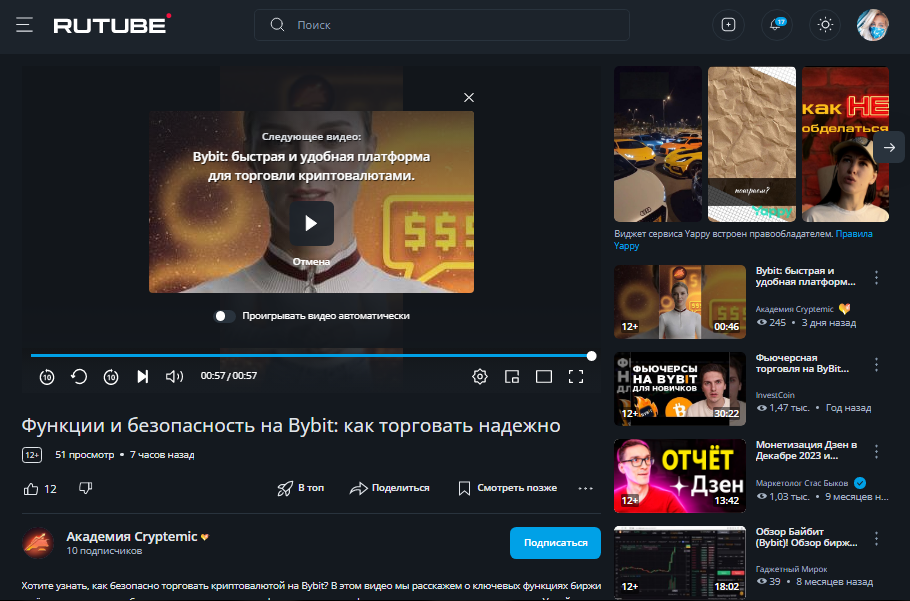Image resolution: width=910 pixels, height=601 pixels.
Task: Click the 00:57 / 00:57 time display
Action: pyautogui.click(x=229, y=376)
